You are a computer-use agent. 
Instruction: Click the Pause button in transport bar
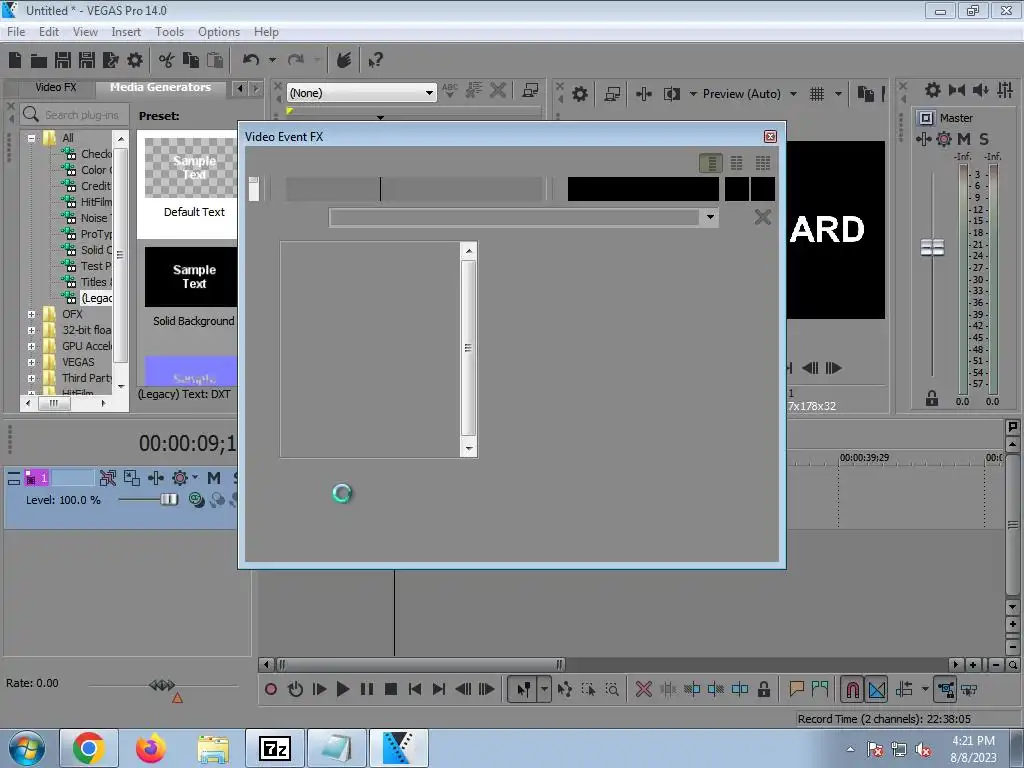[366, 689]
